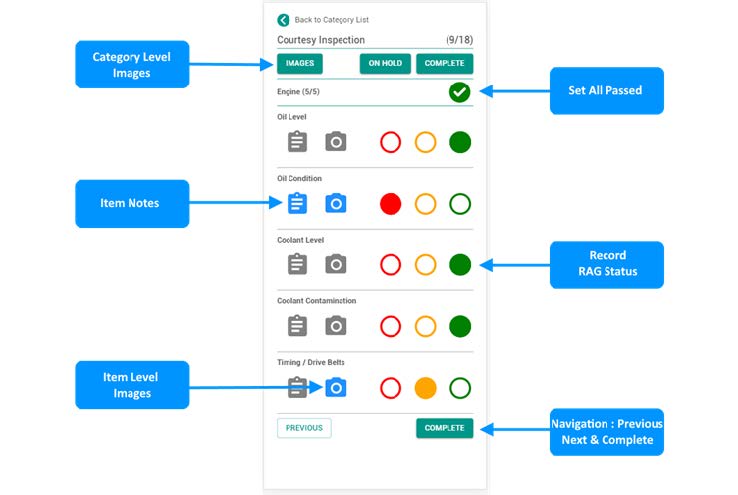The width and height of the screenshot is (738, 495).
Task: Set all Engine items passed with green checkmark
Action: coord(459,92)
